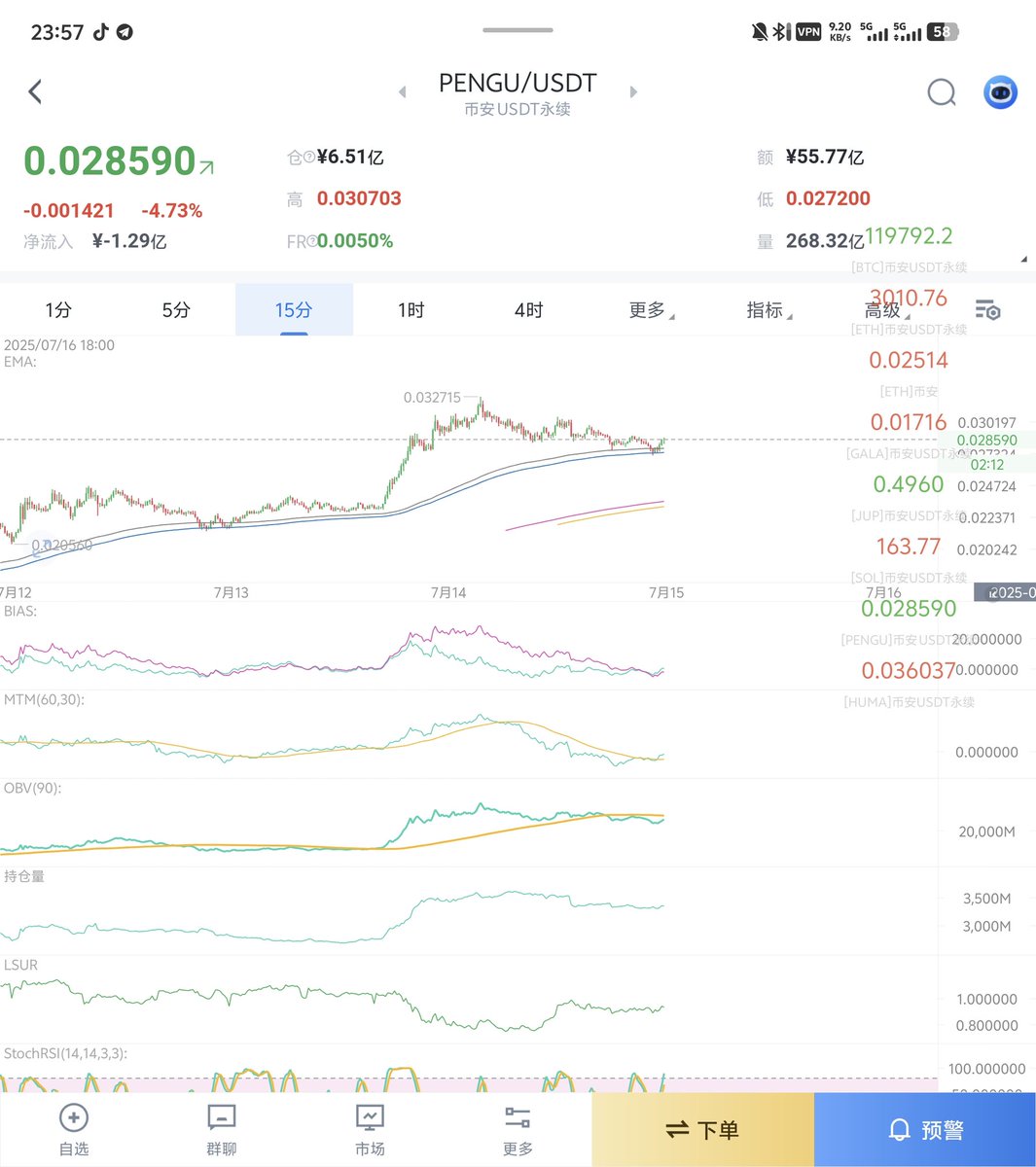
Task: Tap the Telegram icon in status bar
Action: [125, 32]
